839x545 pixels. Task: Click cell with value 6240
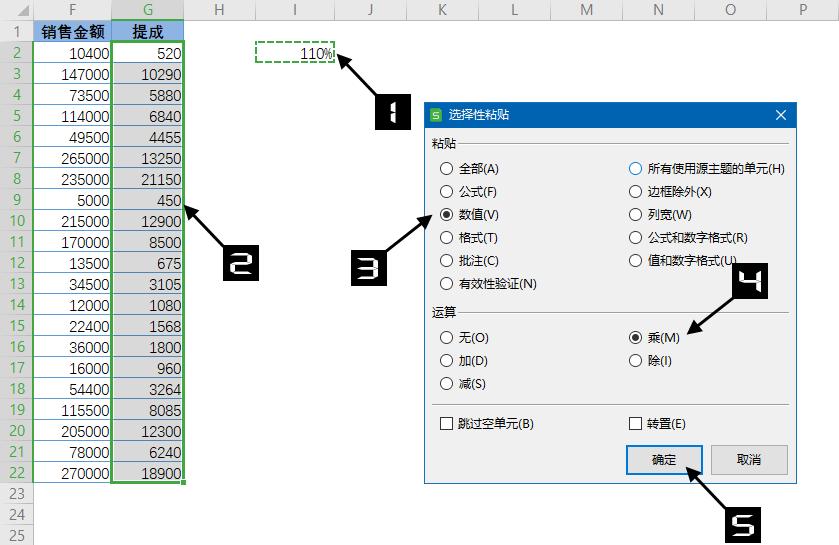148,452
